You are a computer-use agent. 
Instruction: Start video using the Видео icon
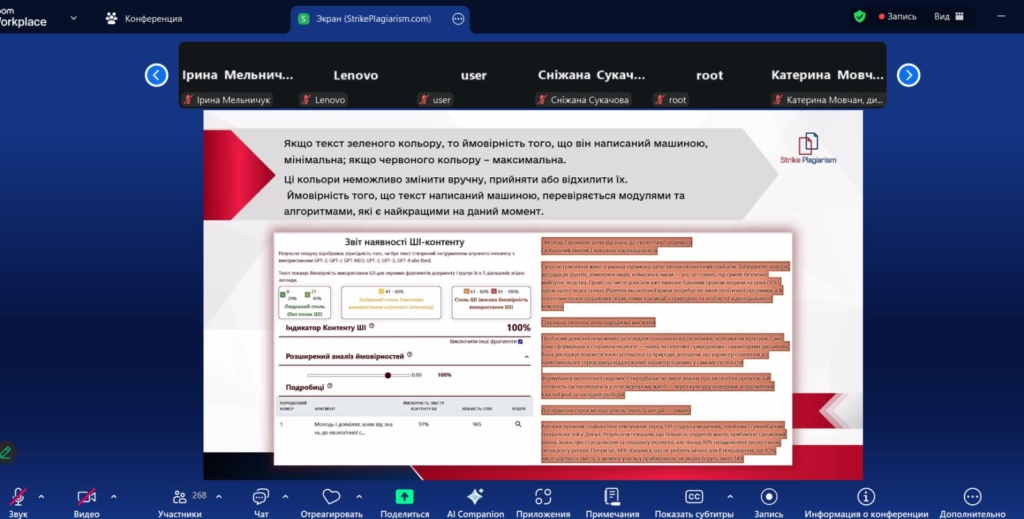(86, 496)
